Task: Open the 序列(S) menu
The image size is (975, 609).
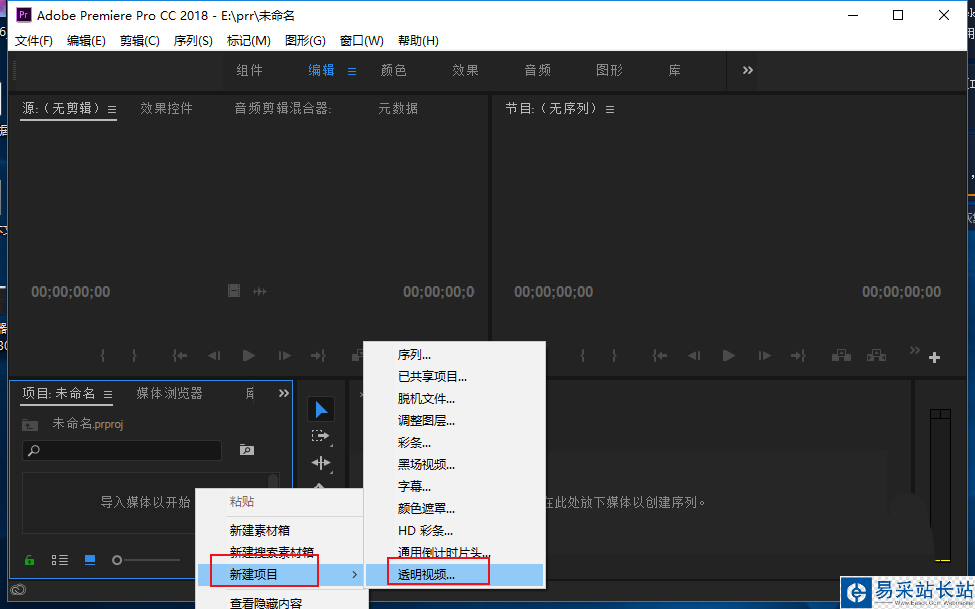Action: 193,40
